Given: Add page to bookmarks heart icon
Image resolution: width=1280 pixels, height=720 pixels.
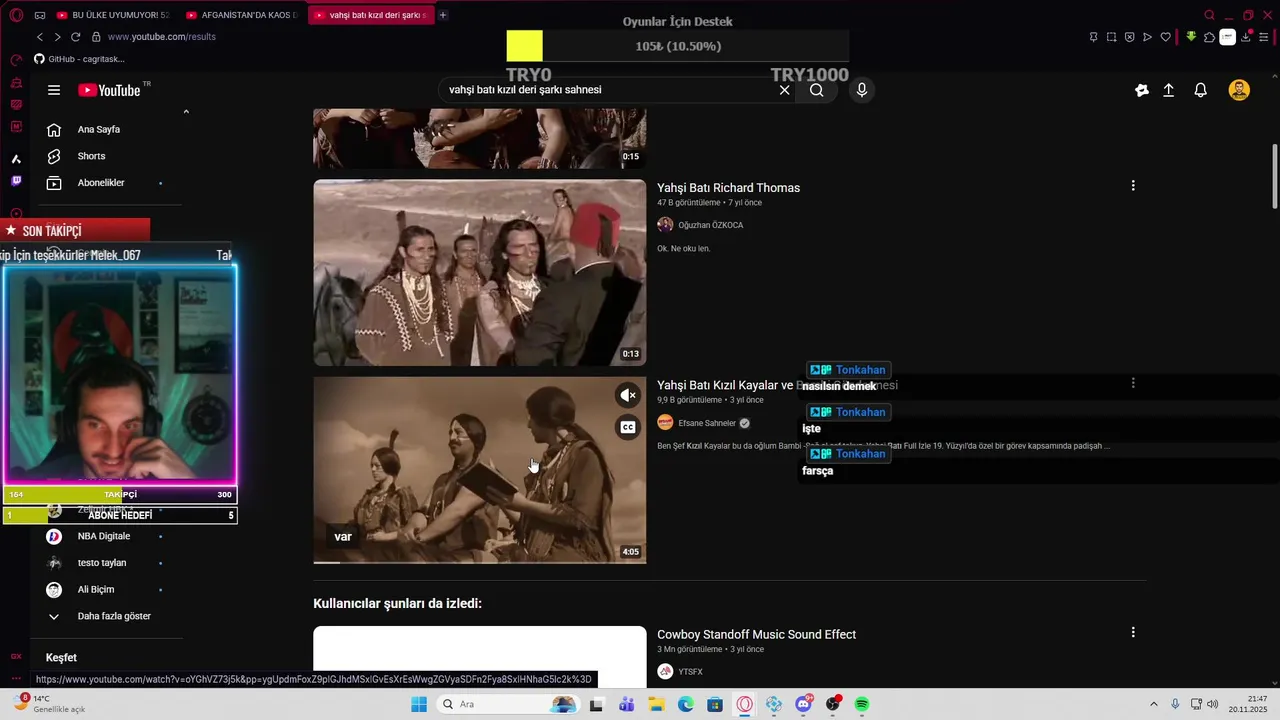Looking at the screenshot, I should click(1165, 37).
